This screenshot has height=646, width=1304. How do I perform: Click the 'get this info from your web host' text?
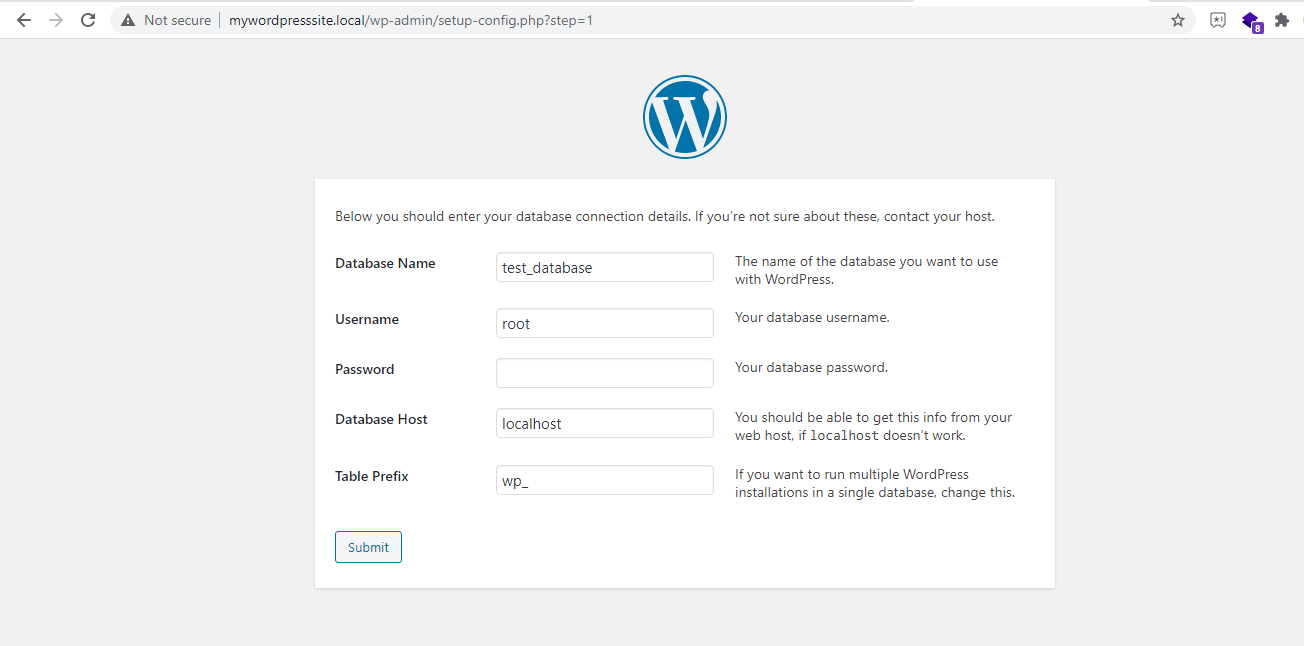pos(873,426)
